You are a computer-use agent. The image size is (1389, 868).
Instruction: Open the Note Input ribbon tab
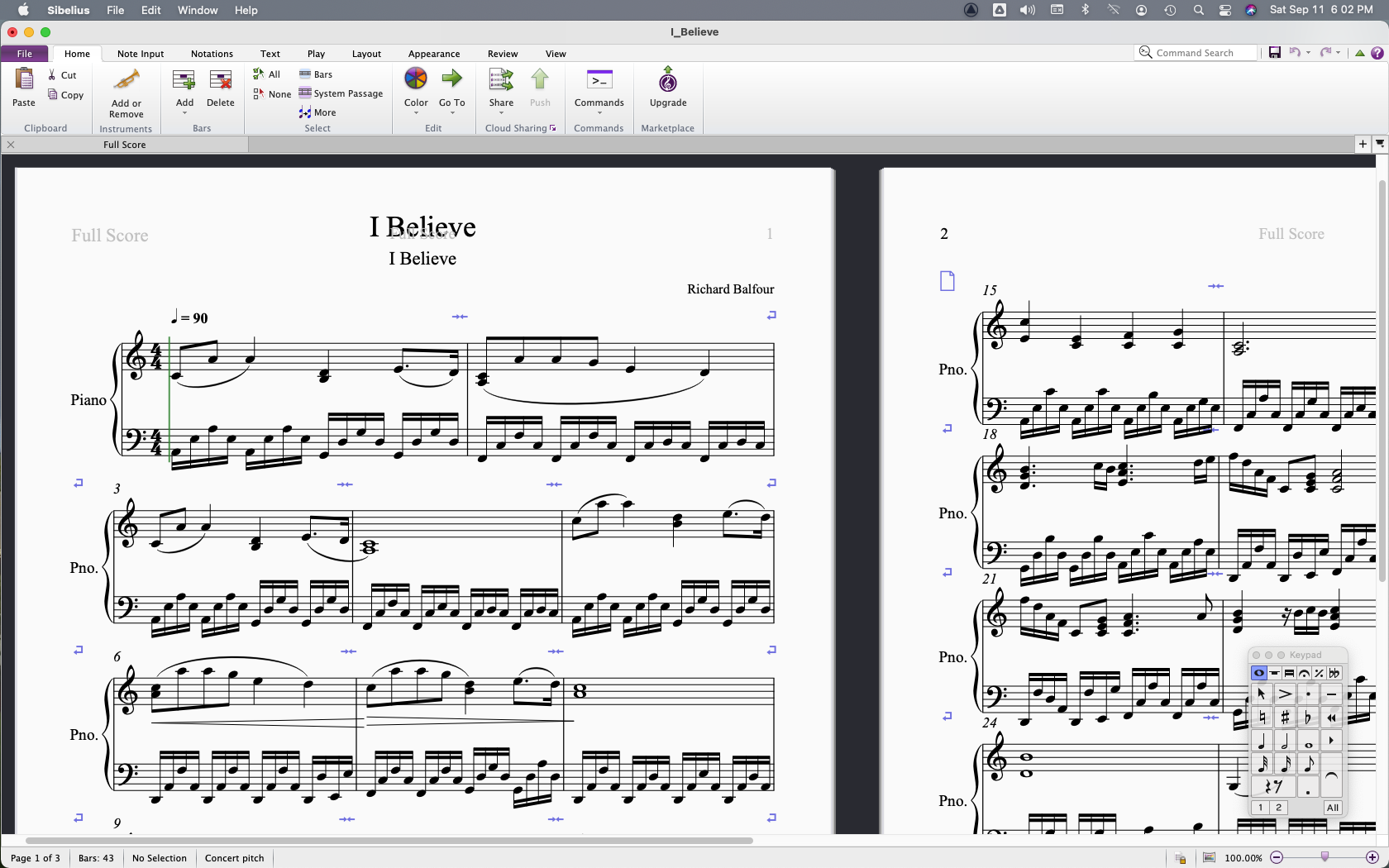141,54
